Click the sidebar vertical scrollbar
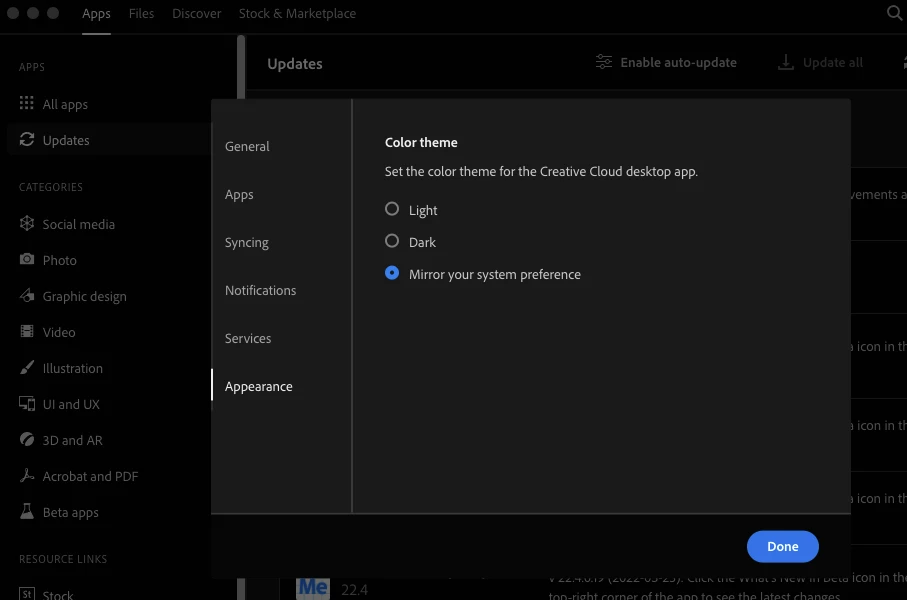This screenshot has height=600, width=907. (241, 67)
